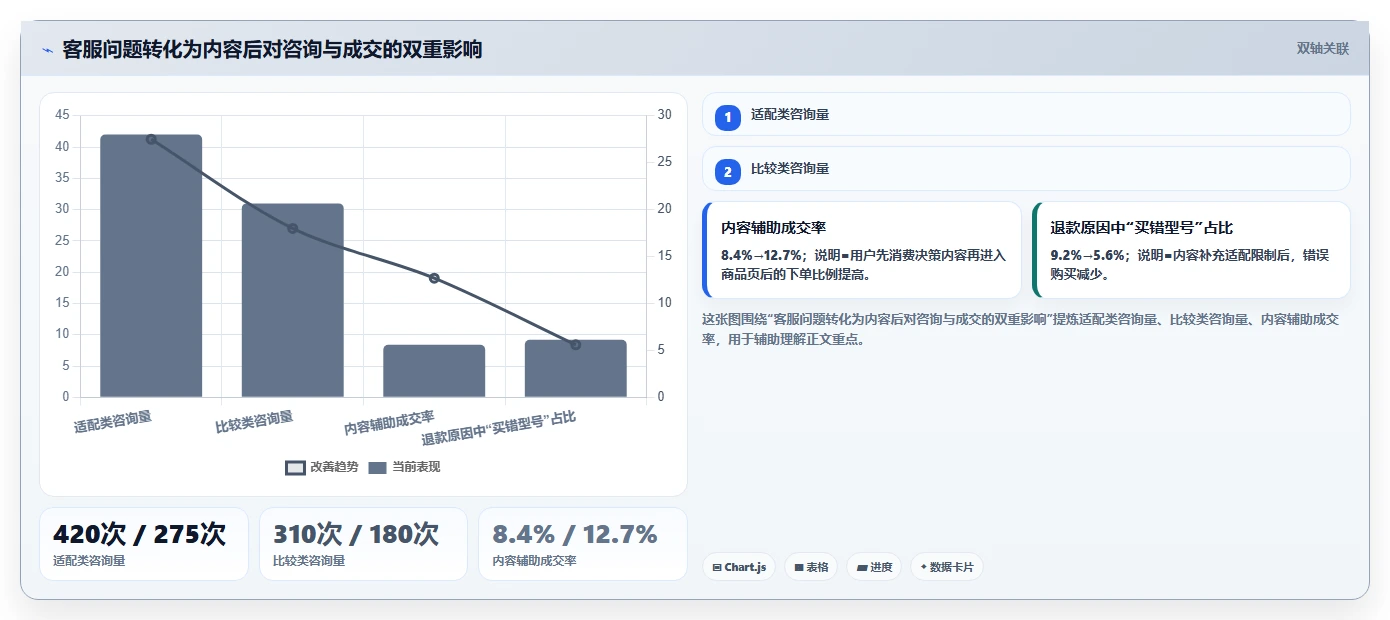1390x620 pixels.
Task: Click the numbered badge 1 icon
Action: point(728,117)
